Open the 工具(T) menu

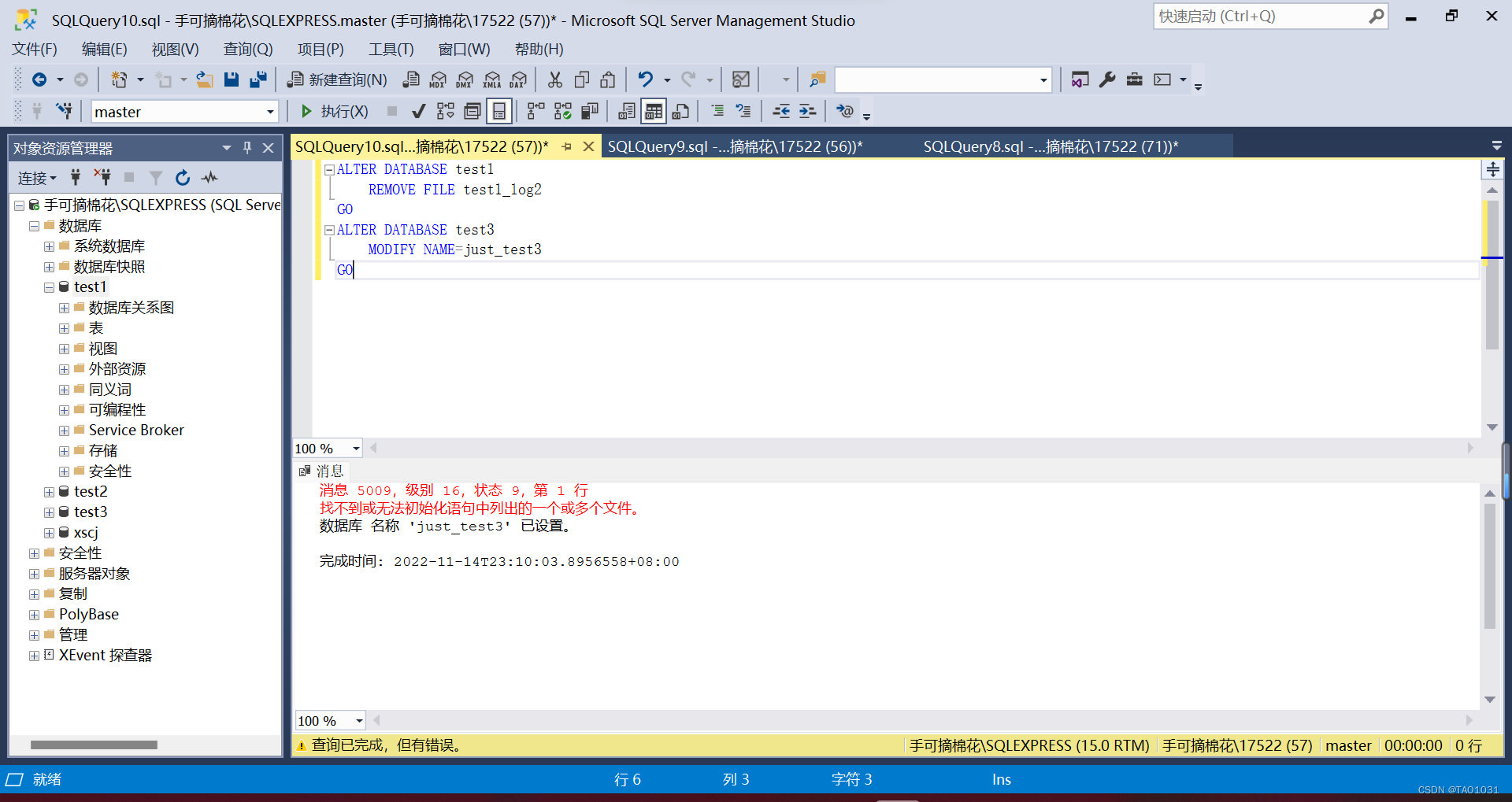pos(391,50)
